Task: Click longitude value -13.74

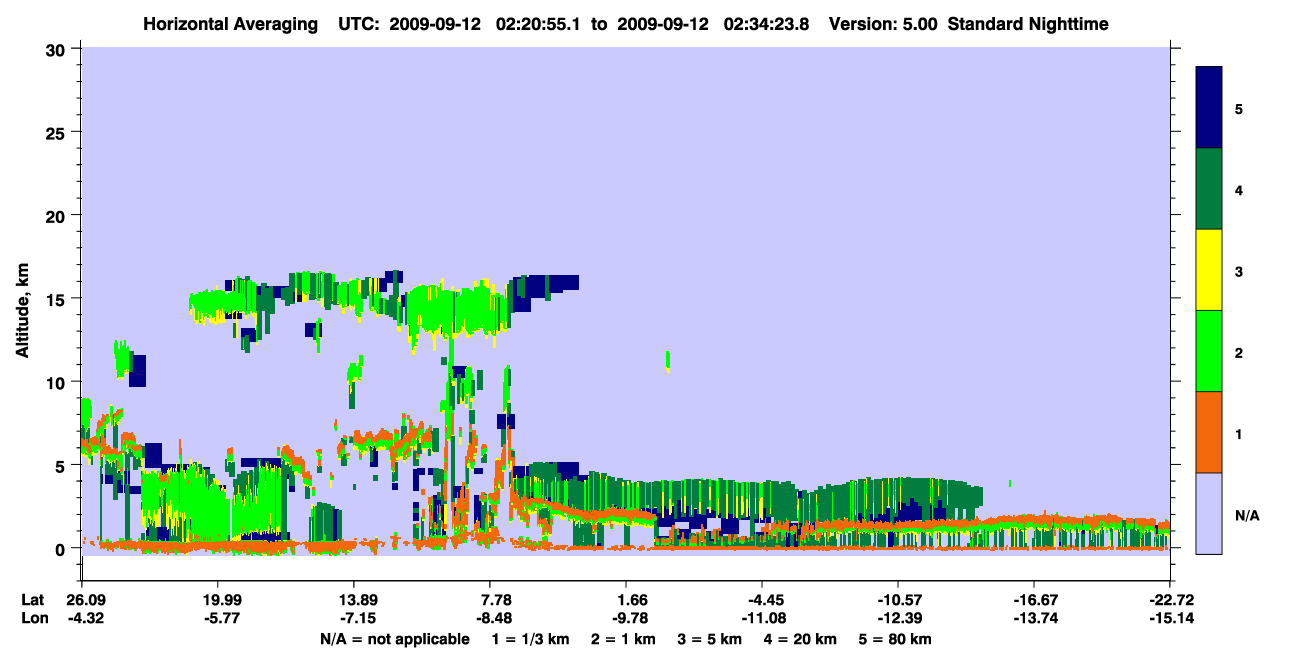Action: click(x=1034, y=618)
